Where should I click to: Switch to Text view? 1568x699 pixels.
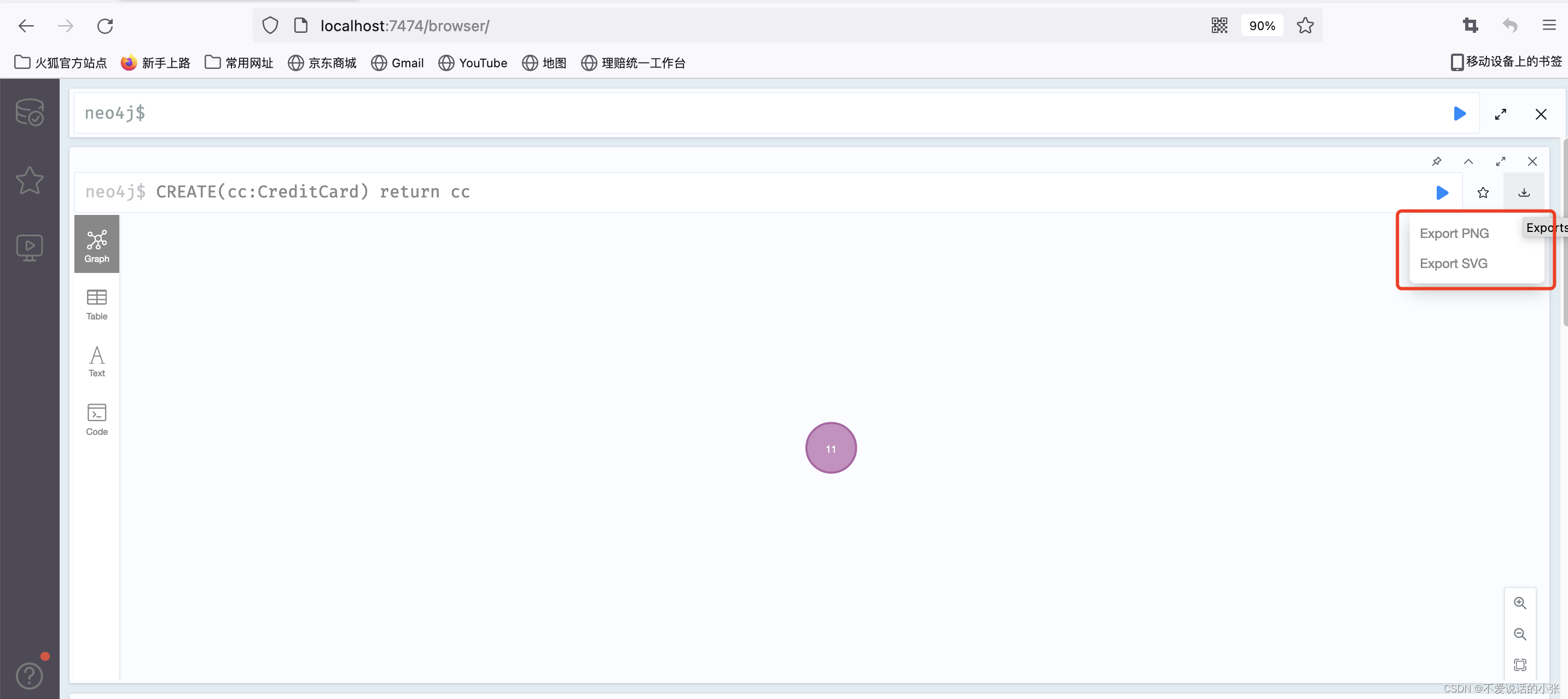coord(97,362)
